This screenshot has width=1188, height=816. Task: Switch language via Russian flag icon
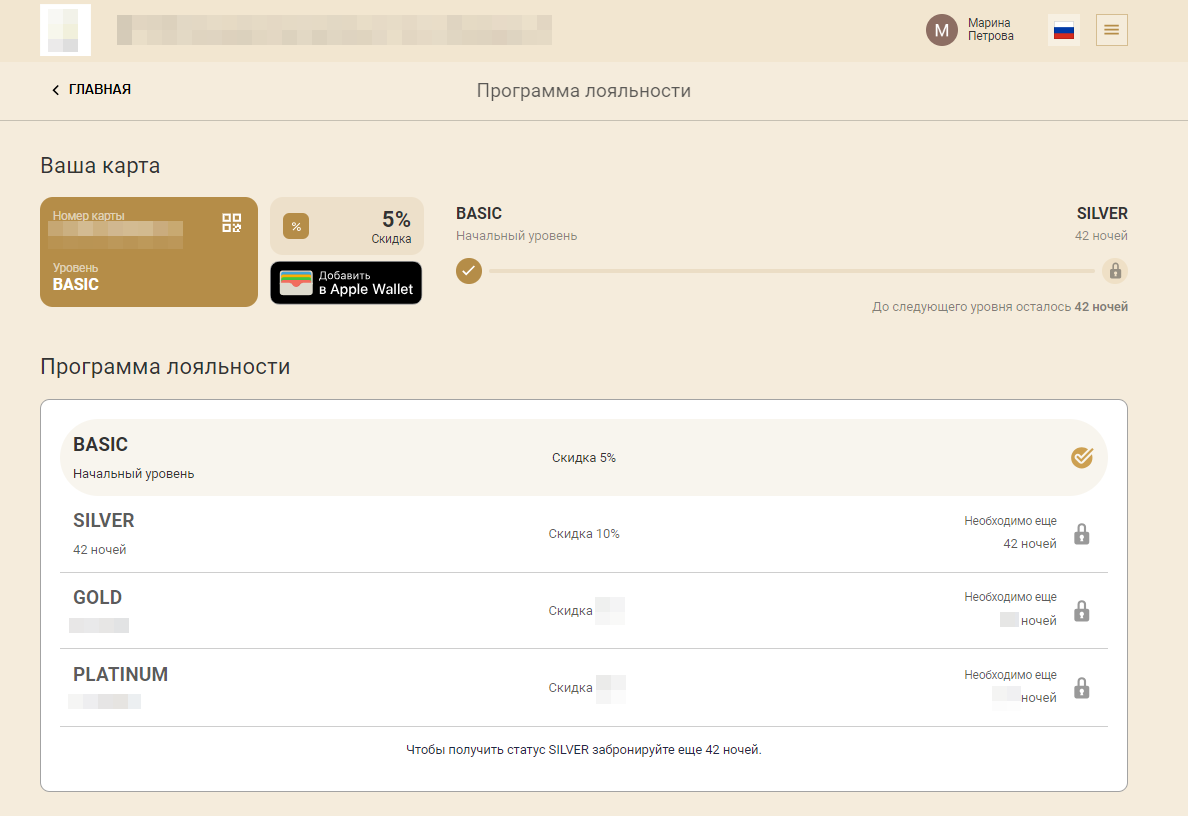[x=1064, y=30]
